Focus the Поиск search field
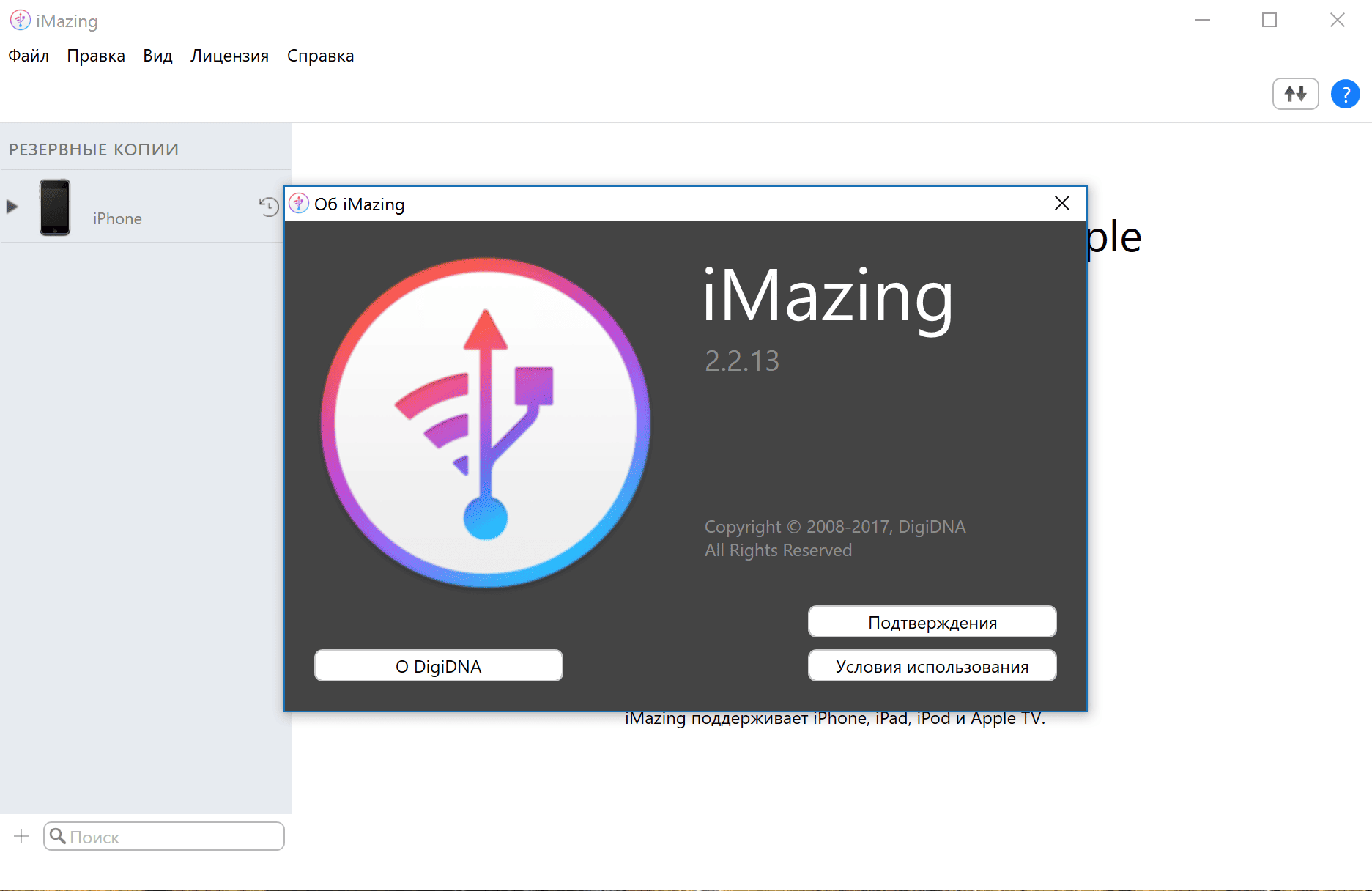Image resolution: width=1372 pixels, height=891 pixels. click(x=164, y=836)
